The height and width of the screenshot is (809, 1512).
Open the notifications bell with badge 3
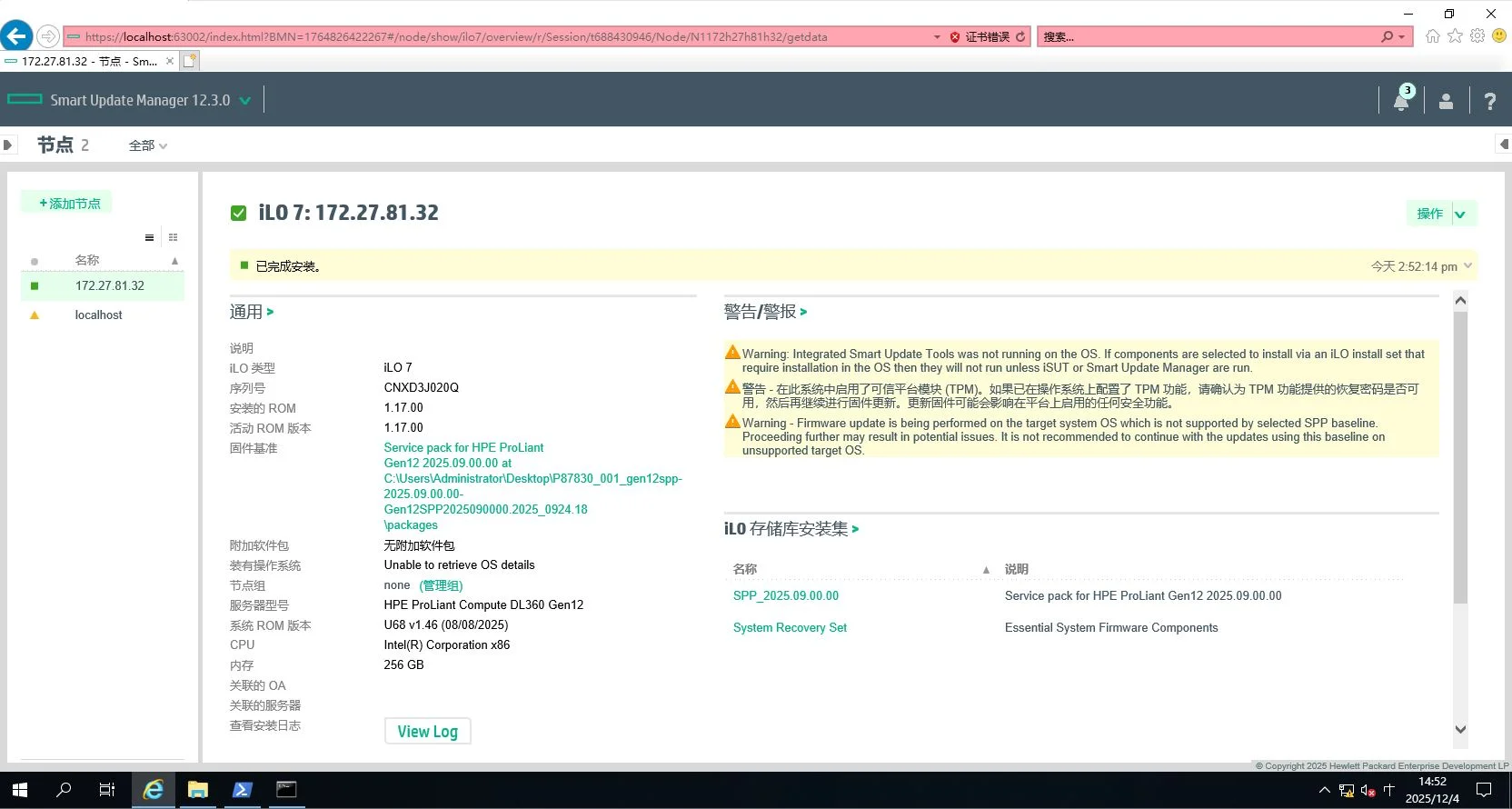1402,98
